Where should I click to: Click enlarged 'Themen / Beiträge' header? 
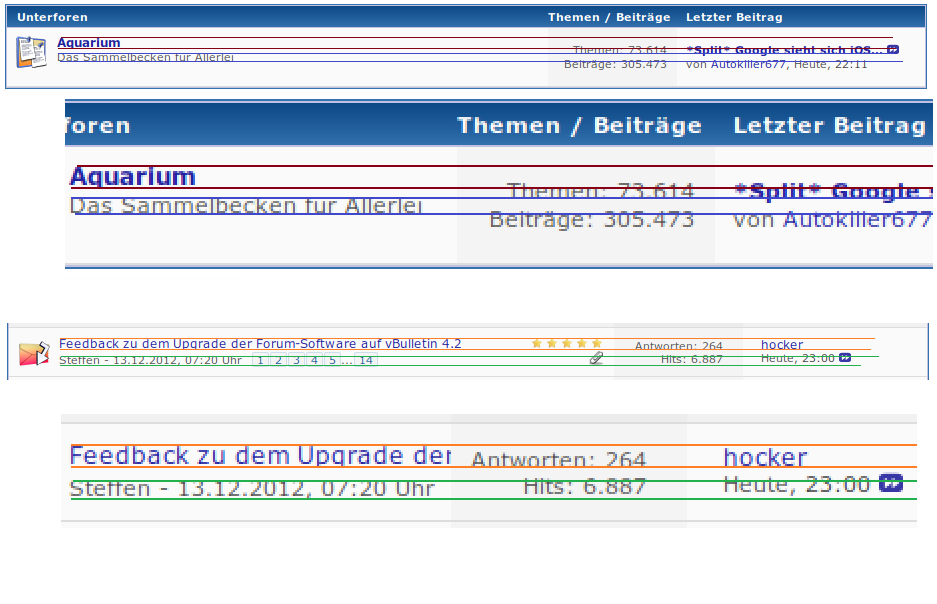point(579,125)
